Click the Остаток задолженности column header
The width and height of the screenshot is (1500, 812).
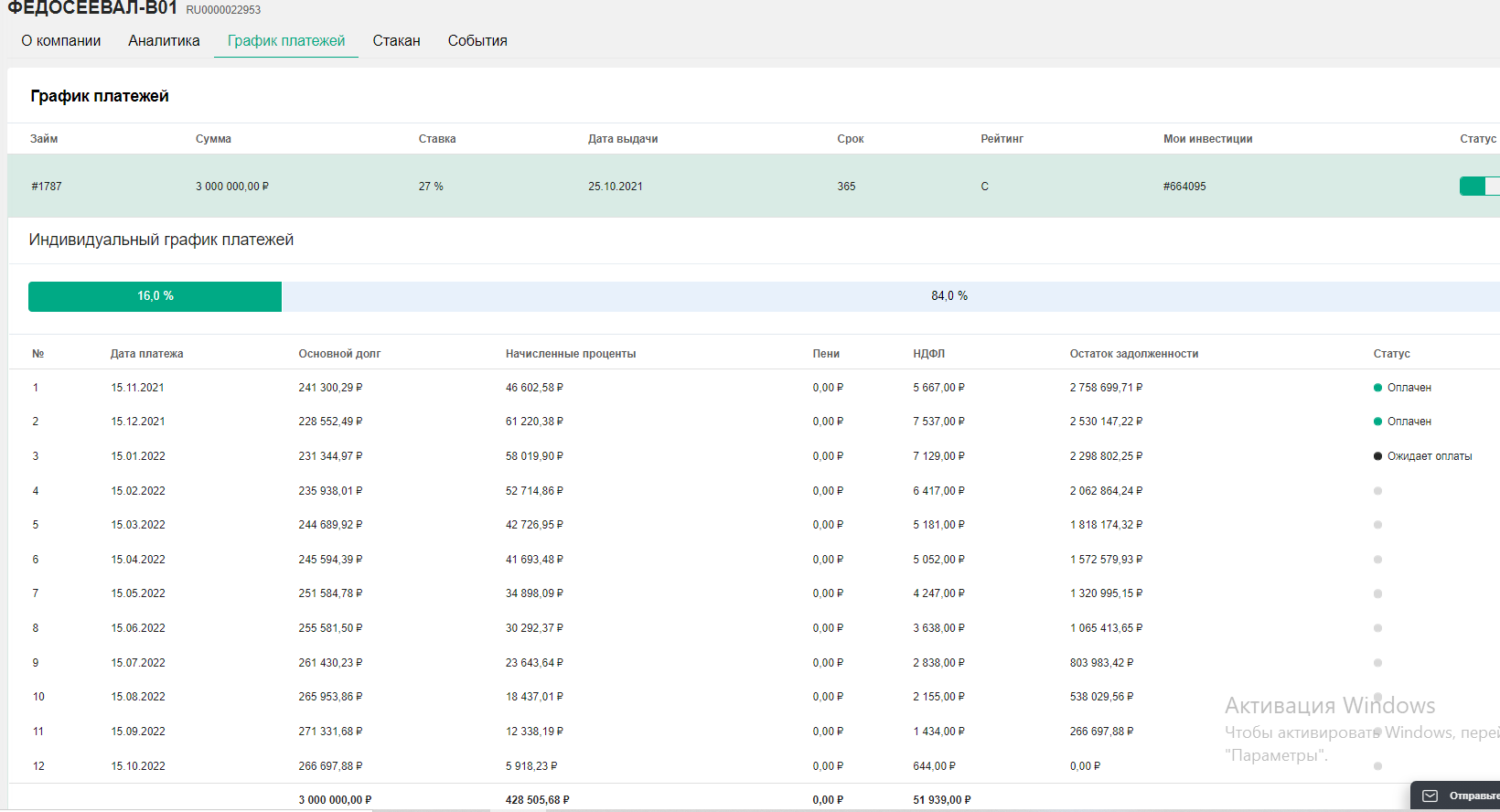click(x=1134, y=354)
